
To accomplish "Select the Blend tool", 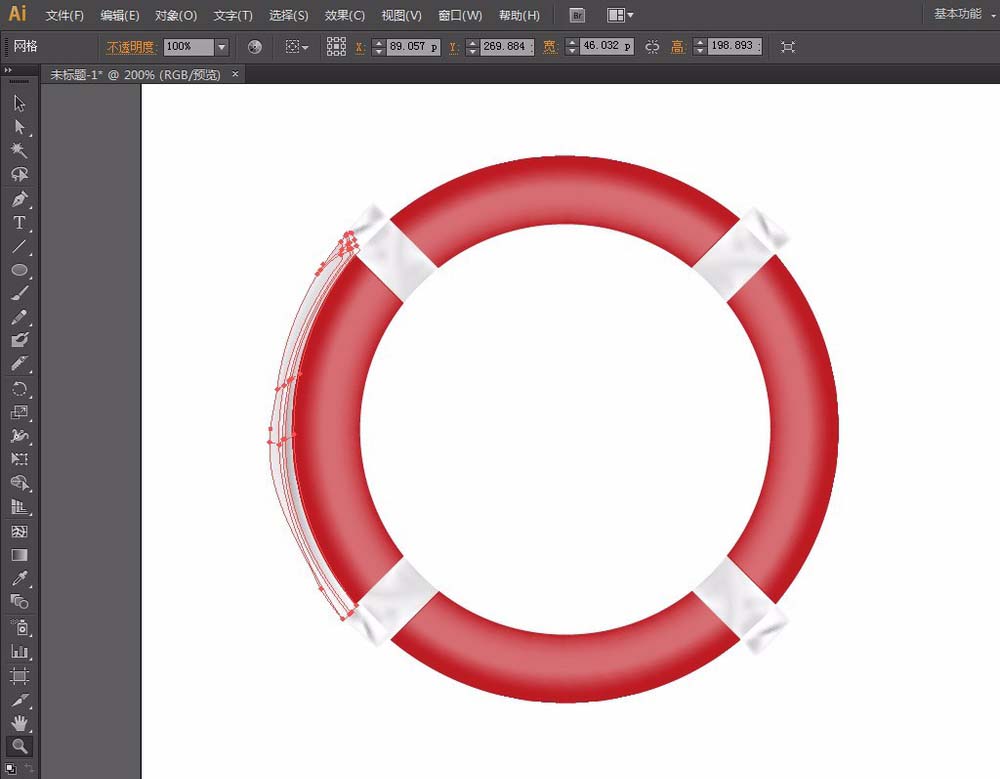I will (x=19, y=602).
